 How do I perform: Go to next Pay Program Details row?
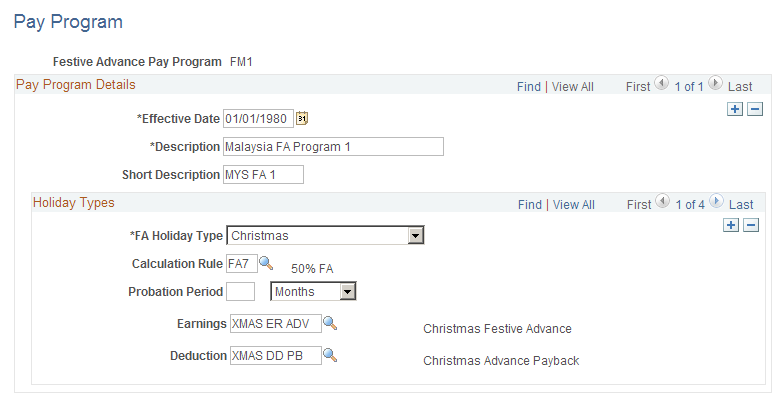tap(715, 83)
